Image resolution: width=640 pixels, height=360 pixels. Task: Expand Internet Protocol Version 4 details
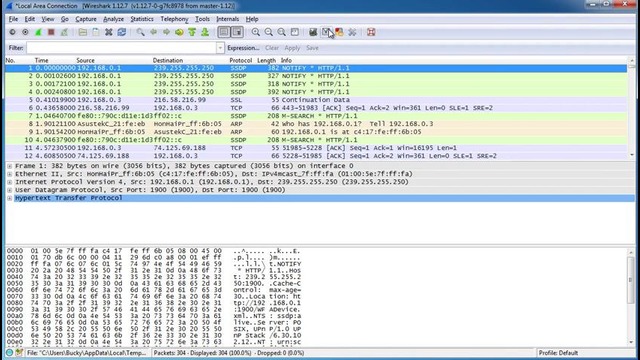[x=9, y=182]
